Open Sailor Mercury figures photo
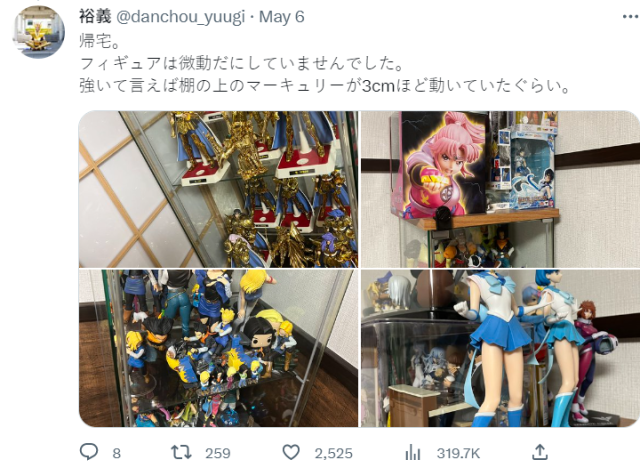Screen dimensions: 640x468 coord(500,348)
